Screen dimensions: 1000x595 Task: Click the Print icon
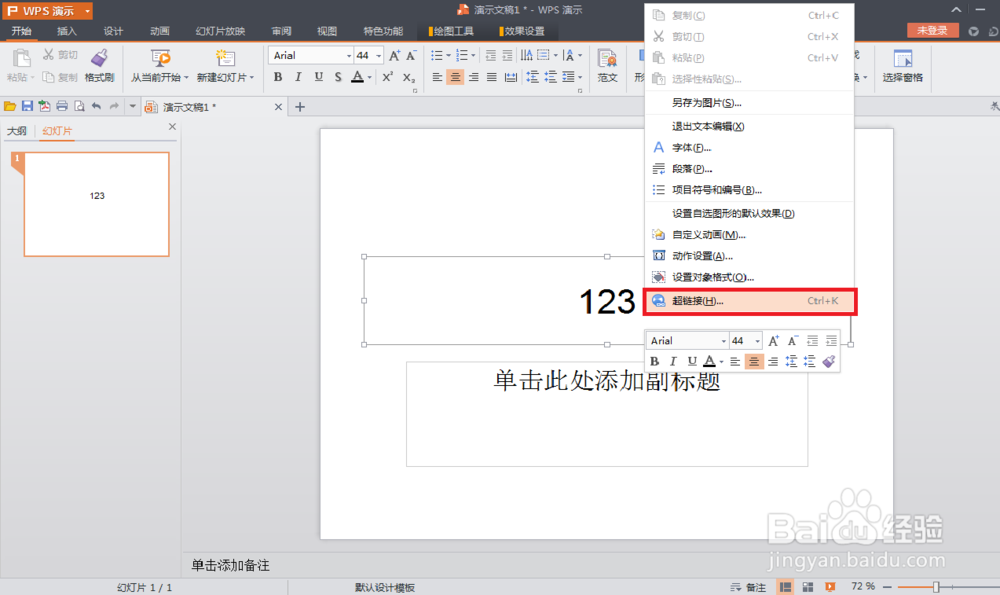click(62, 107)
